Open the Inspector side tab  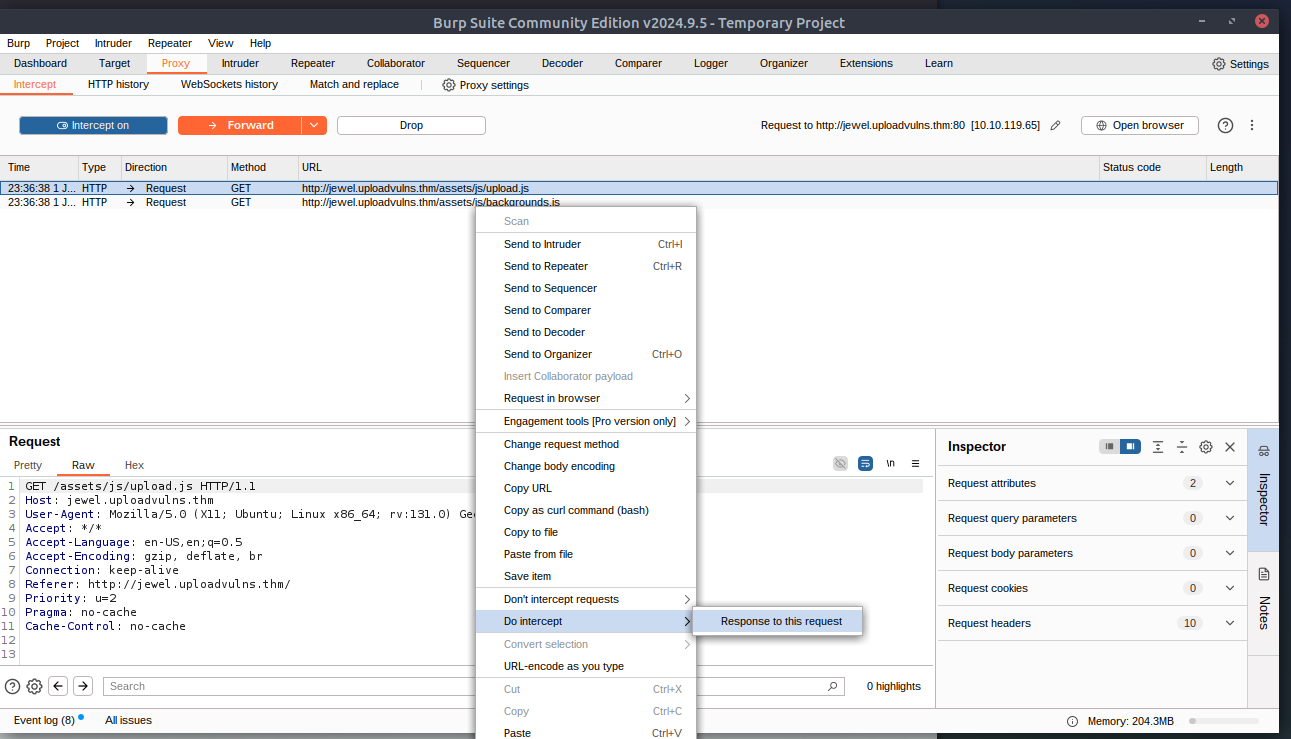point(1263,490)
